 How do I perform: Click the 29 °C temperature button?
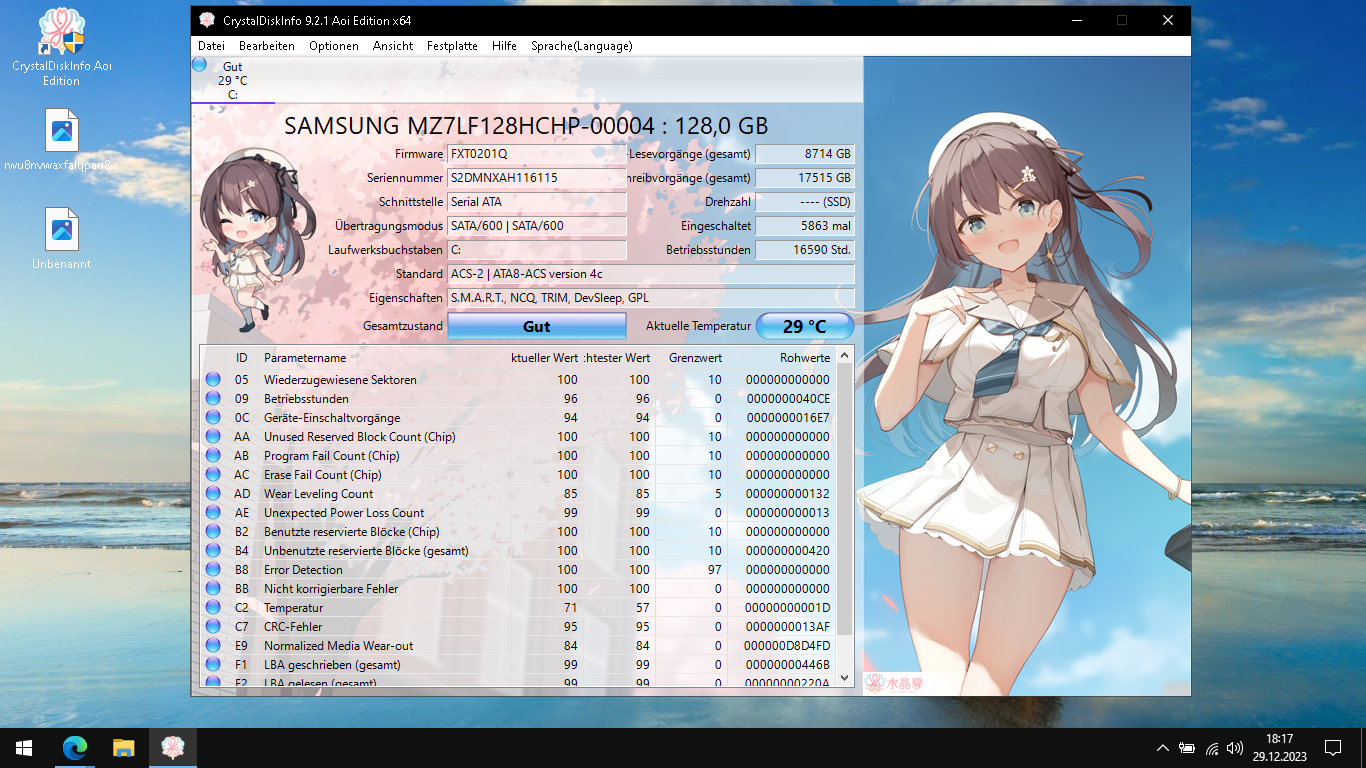click(805, 326)
